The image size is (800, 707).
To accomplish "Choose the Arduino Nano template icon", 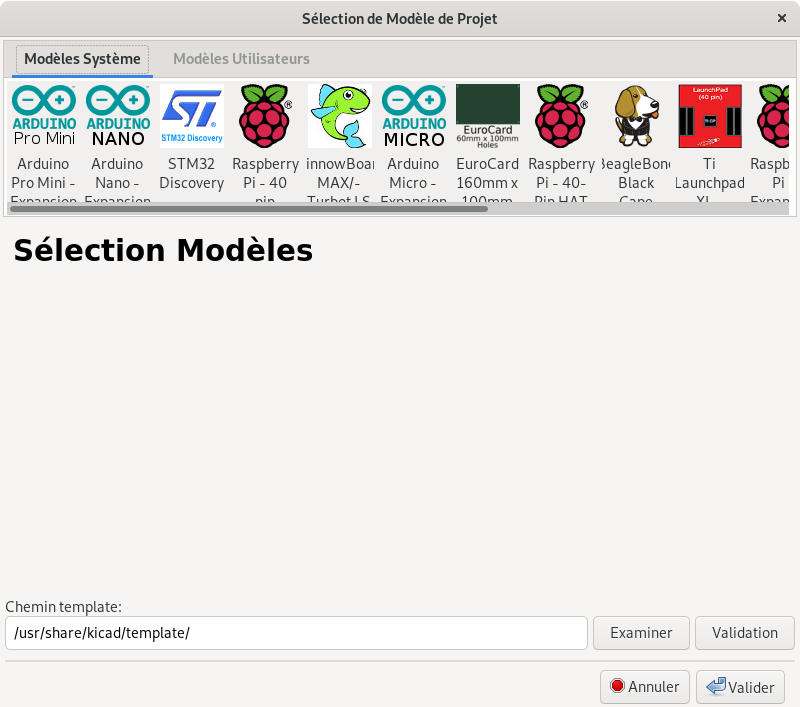I will pyautogui.click(x=118, y=116).
